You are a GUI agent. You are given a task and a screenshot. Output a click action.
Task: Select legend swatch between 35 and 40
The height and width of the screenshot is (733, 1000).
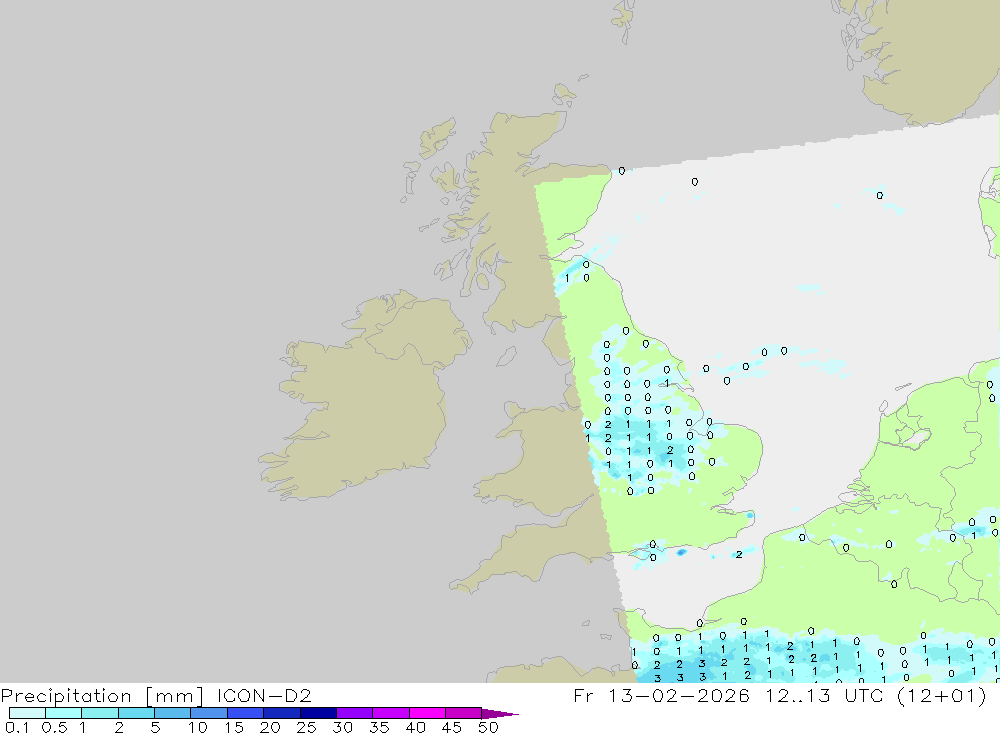pos(391,713)
